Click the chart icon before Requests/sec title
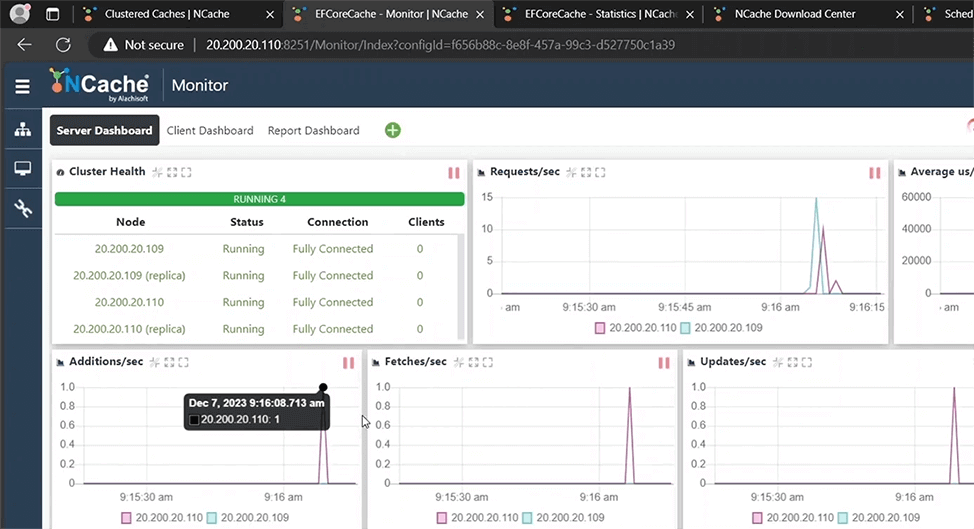The image size is (974, 529). pos(481,173)
